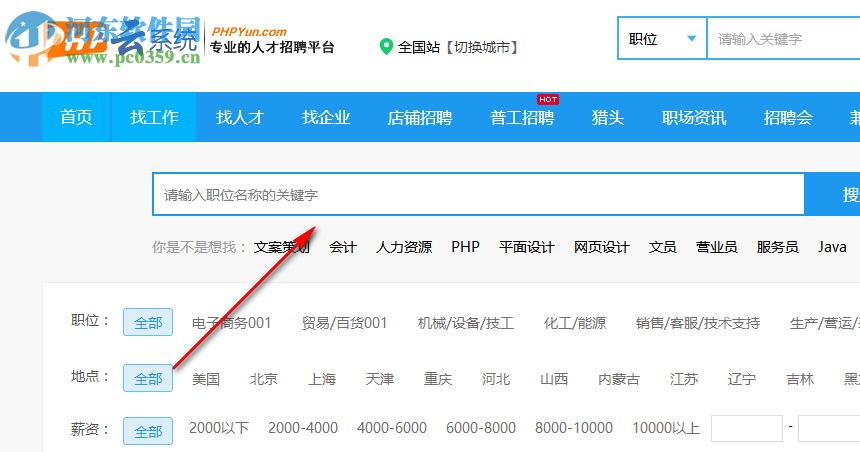This screenshot has width=860, height=452.
Task: Filter location by 上海
Action: [322, 379]
